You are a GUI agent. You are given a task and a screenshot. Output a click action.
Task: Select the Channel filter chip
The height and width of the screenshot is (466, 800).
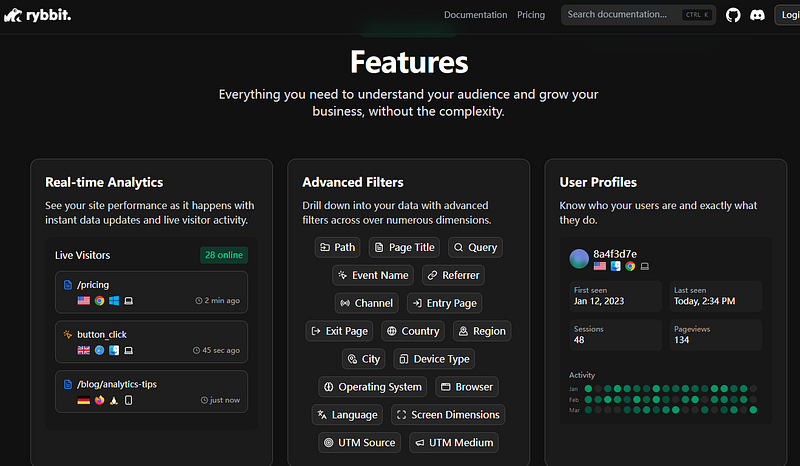click(366, 303)
